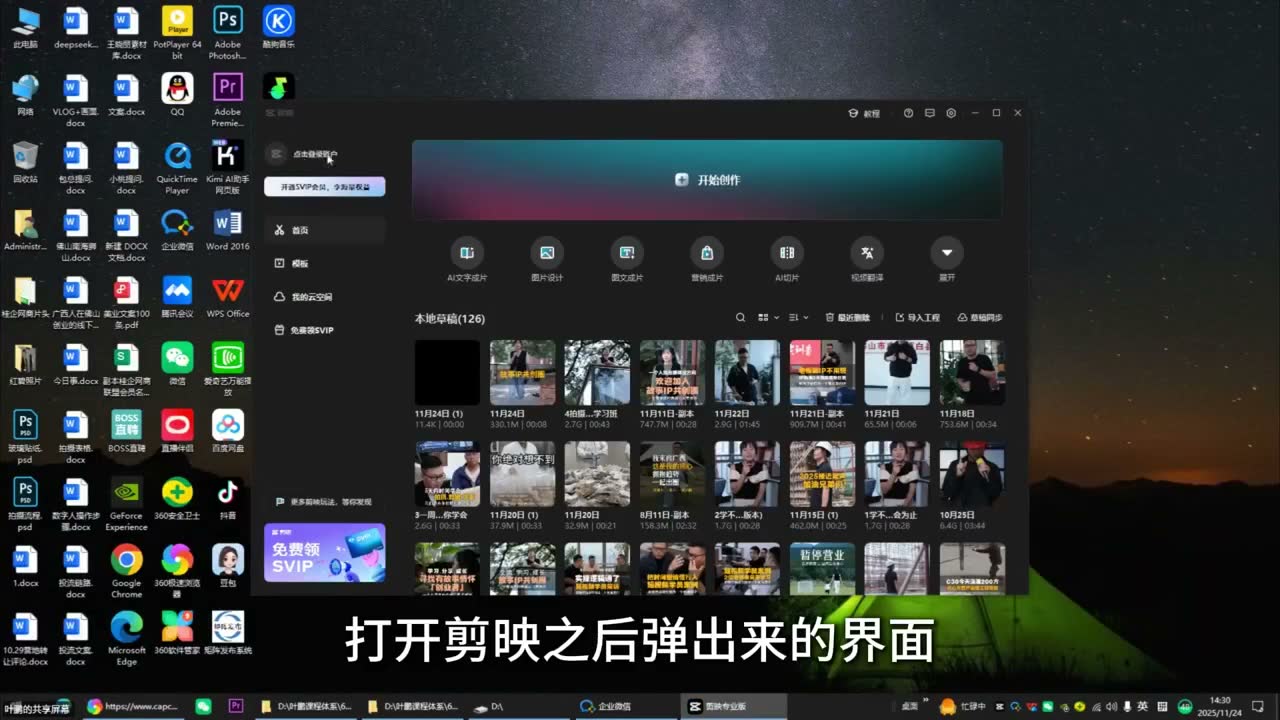Open GeForce Experience desktop icon
1280x720 pixels.
tap(126, 505)
